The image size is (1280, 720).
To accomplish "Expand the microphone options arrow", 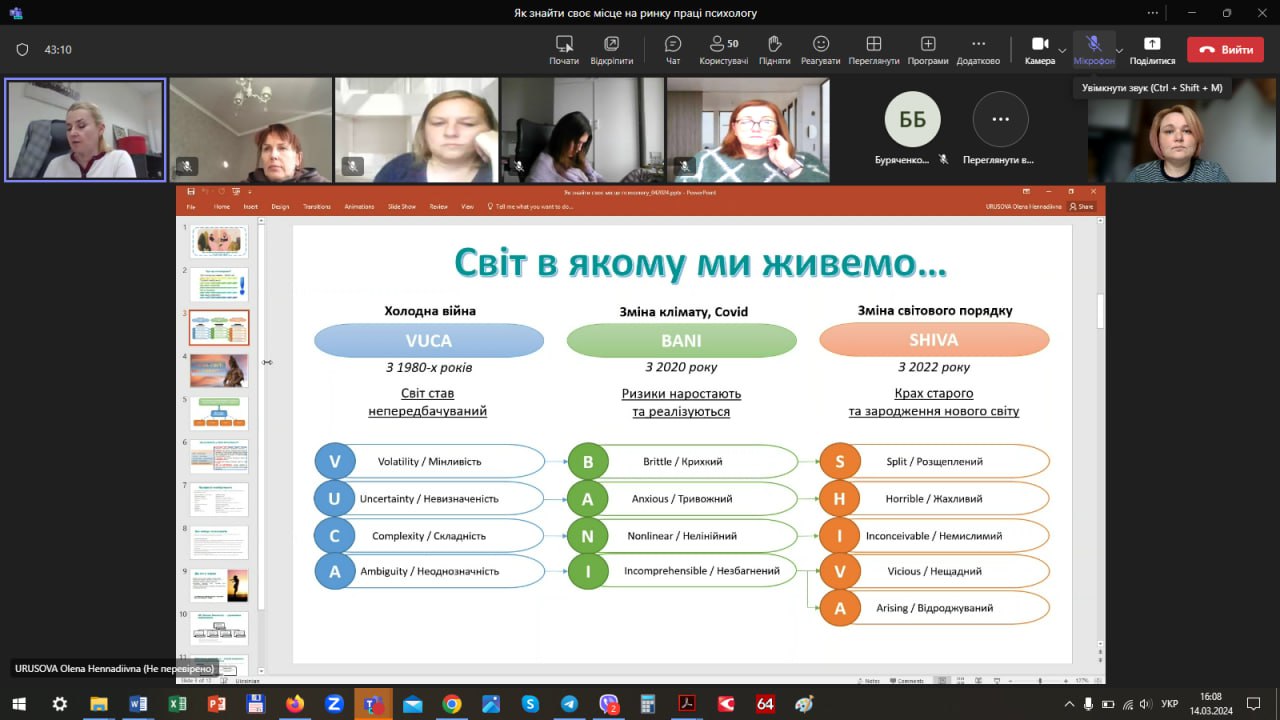I will click(x=1119, y=50).
